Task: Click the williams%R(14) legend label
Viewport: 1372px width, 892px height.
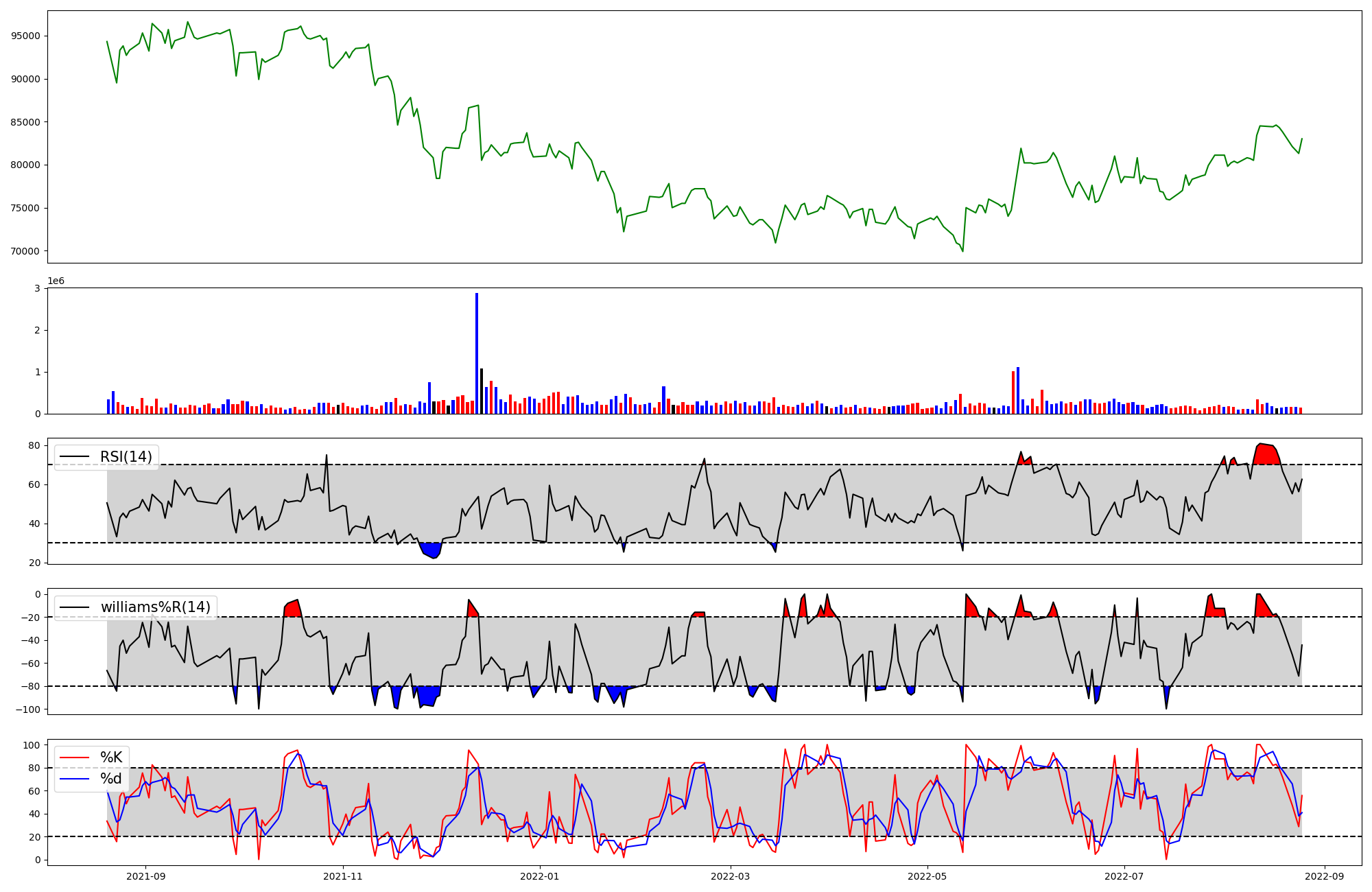Action: pyautogui.click(x=156, y=607)
